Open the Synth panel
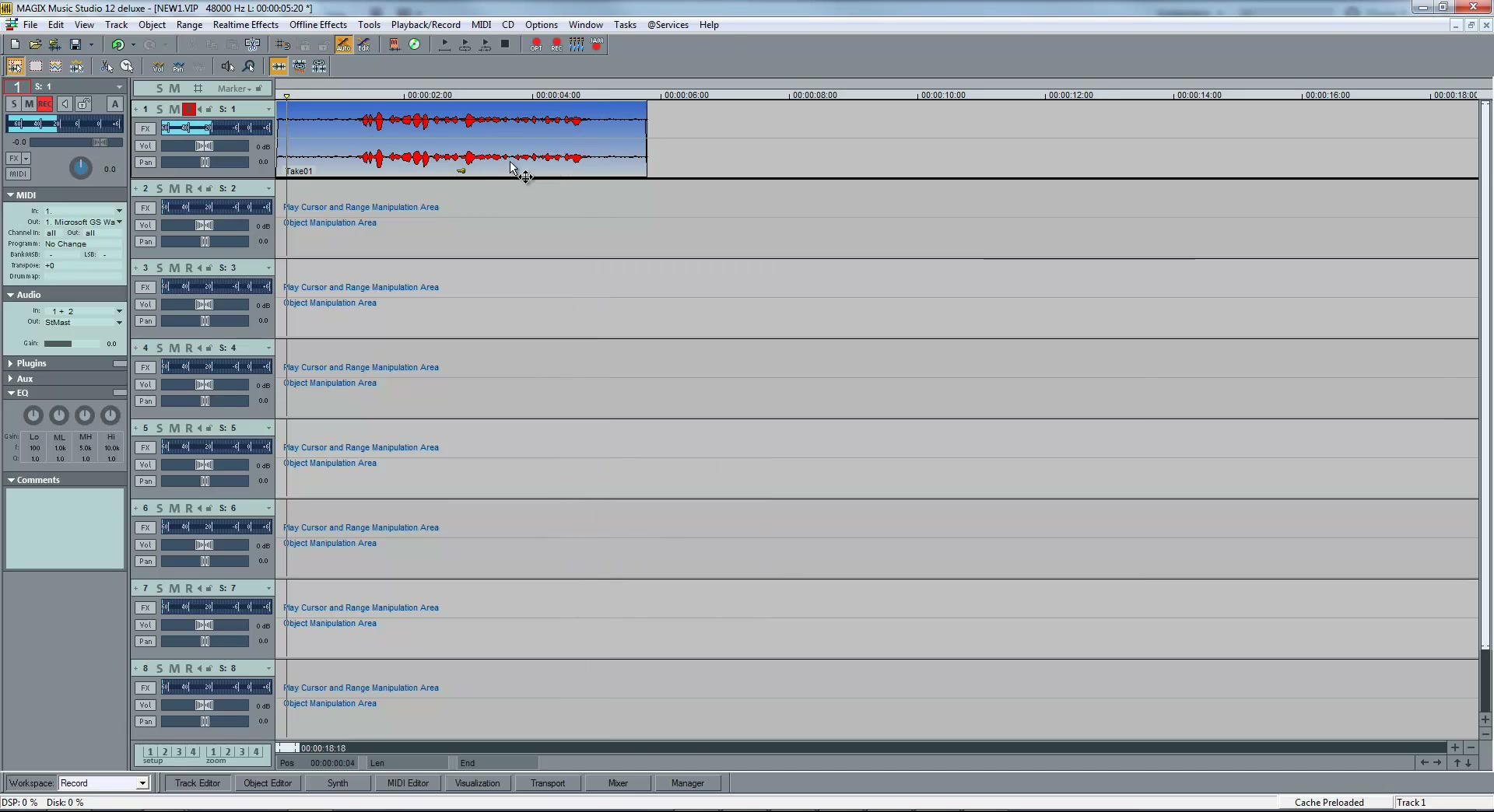The width and height of the screenshot is (1494, 812). coord(338,783)
